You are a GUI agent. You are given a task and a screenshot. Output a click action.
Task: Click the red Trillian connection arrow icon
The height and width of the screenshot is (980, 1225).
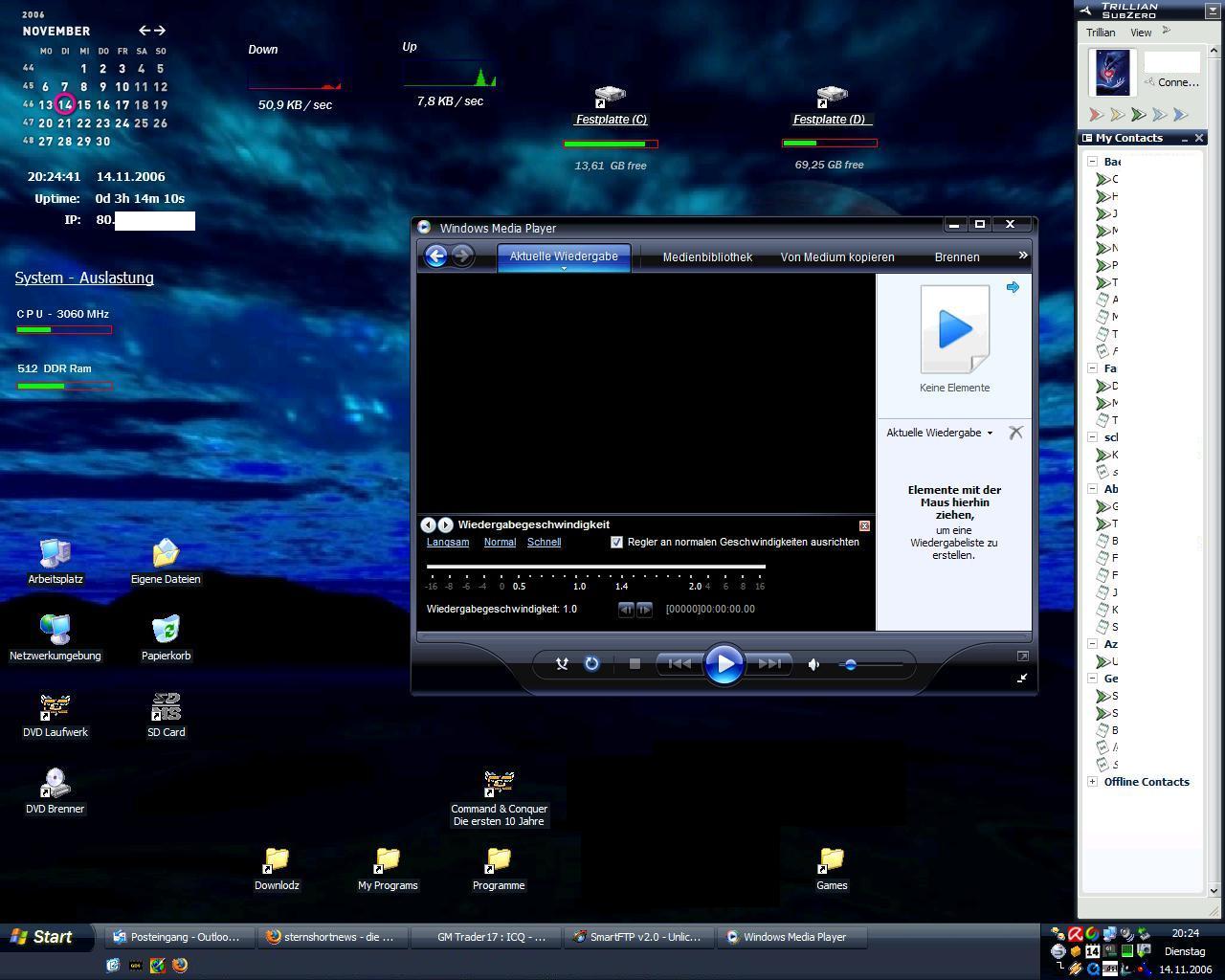click(x=1097, y=115)
